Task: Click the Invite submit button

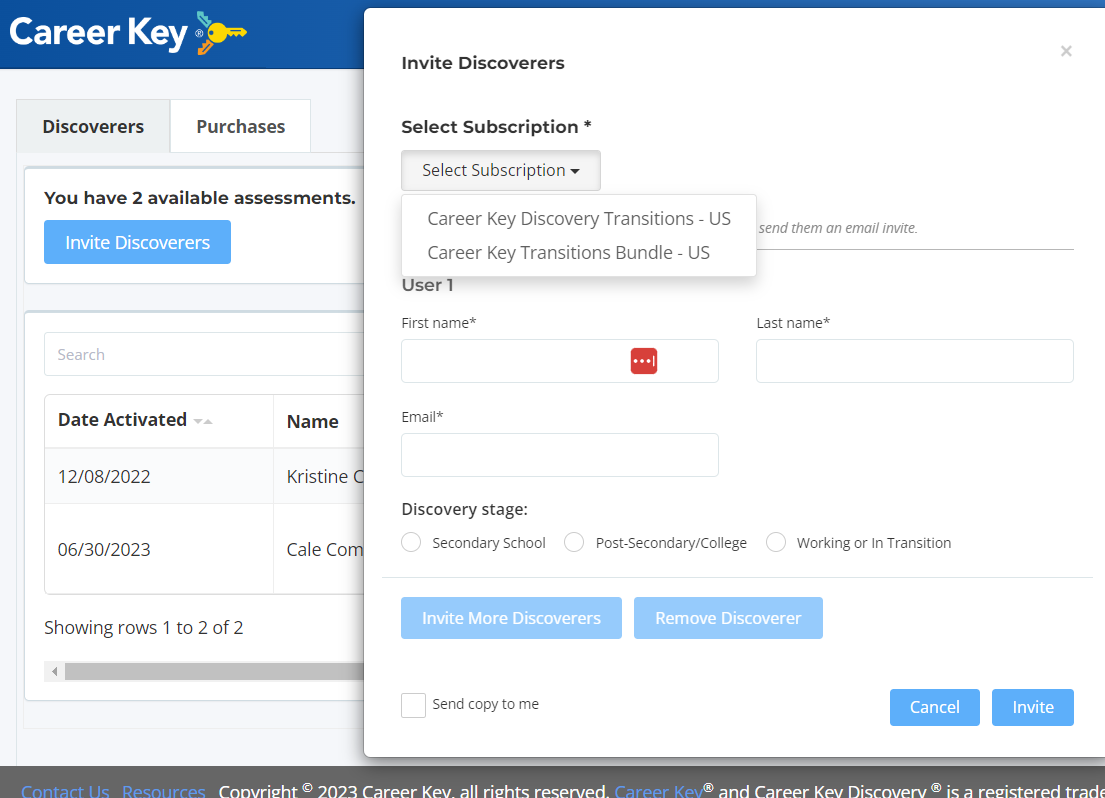Action: [1032, 707]
